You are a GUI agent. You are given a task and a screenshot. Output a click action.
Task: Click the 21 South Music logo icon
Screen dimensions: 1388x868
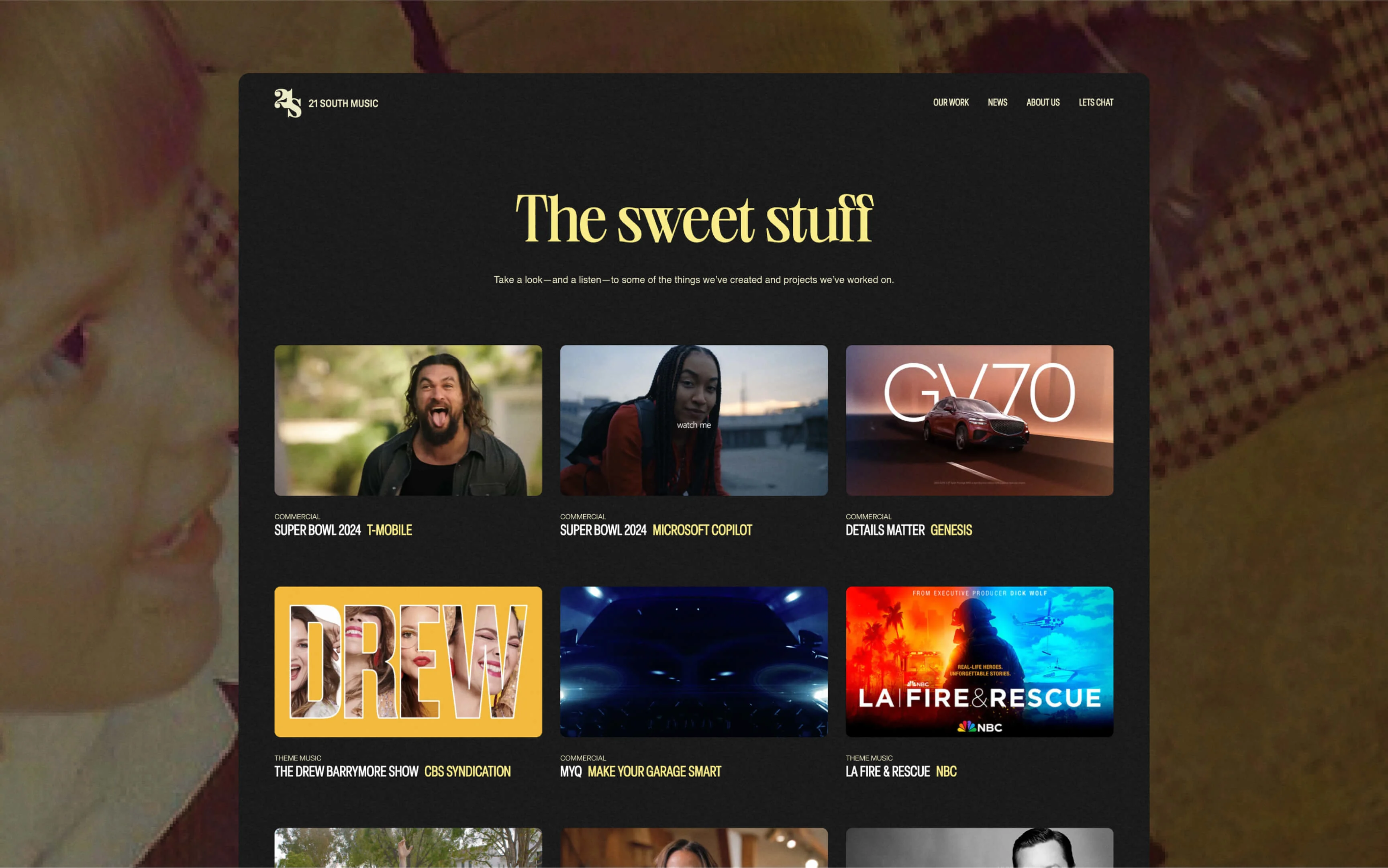[x=288, y=103]
